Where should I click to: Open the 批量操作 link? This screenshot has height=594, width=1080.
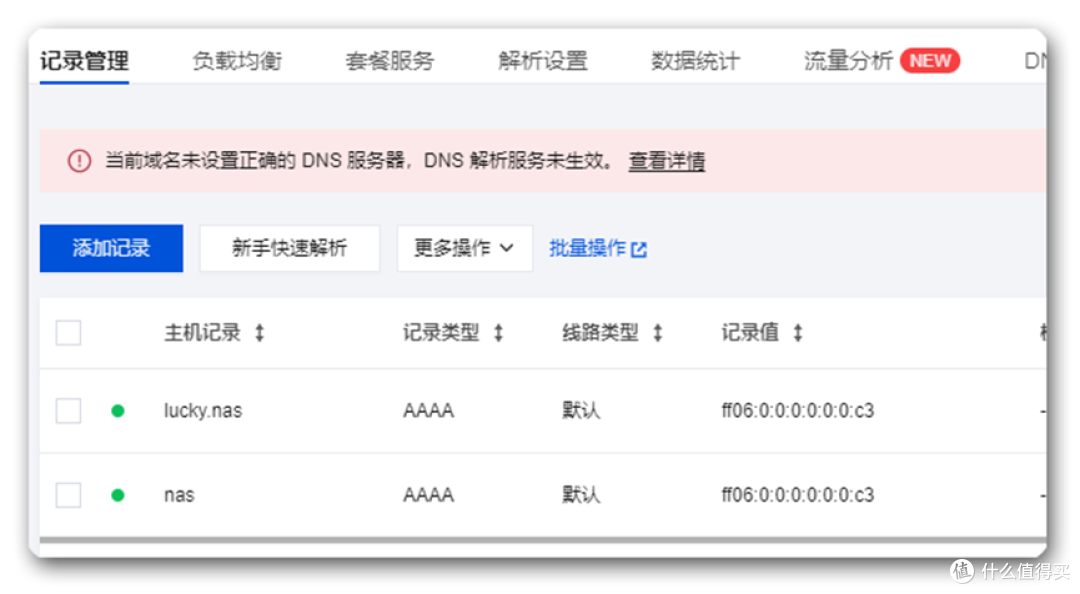point(597,248)
